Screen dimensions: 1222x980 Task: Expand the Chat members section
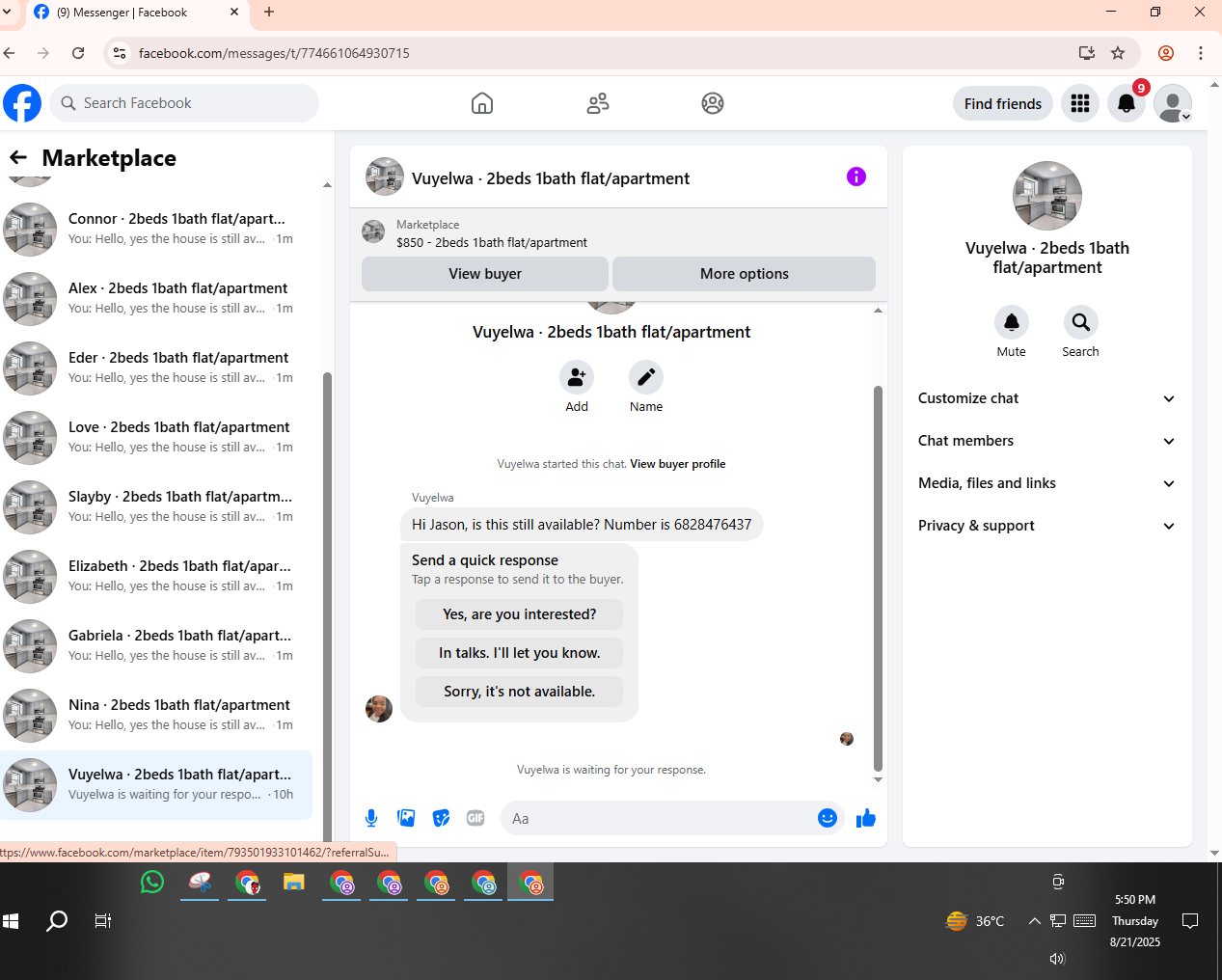click(x=1047, y=441)
